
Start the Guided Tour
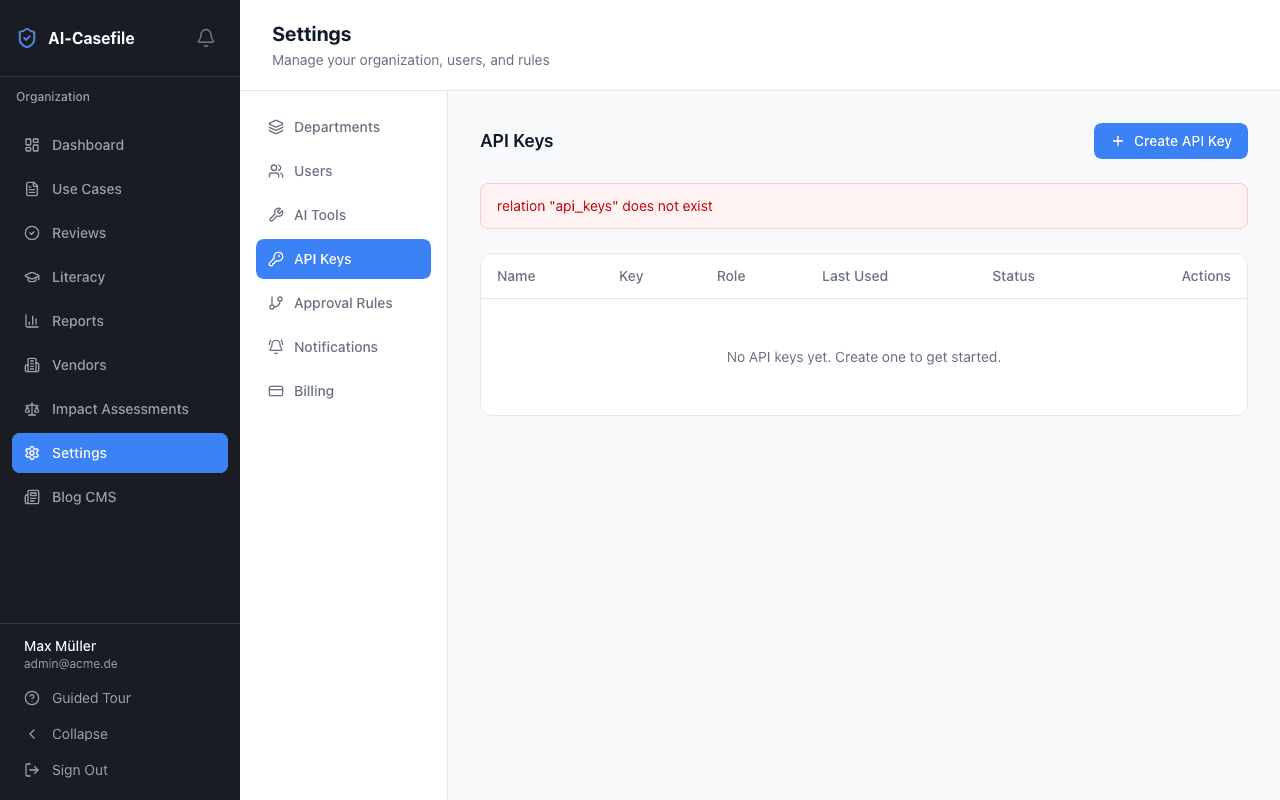91,698
